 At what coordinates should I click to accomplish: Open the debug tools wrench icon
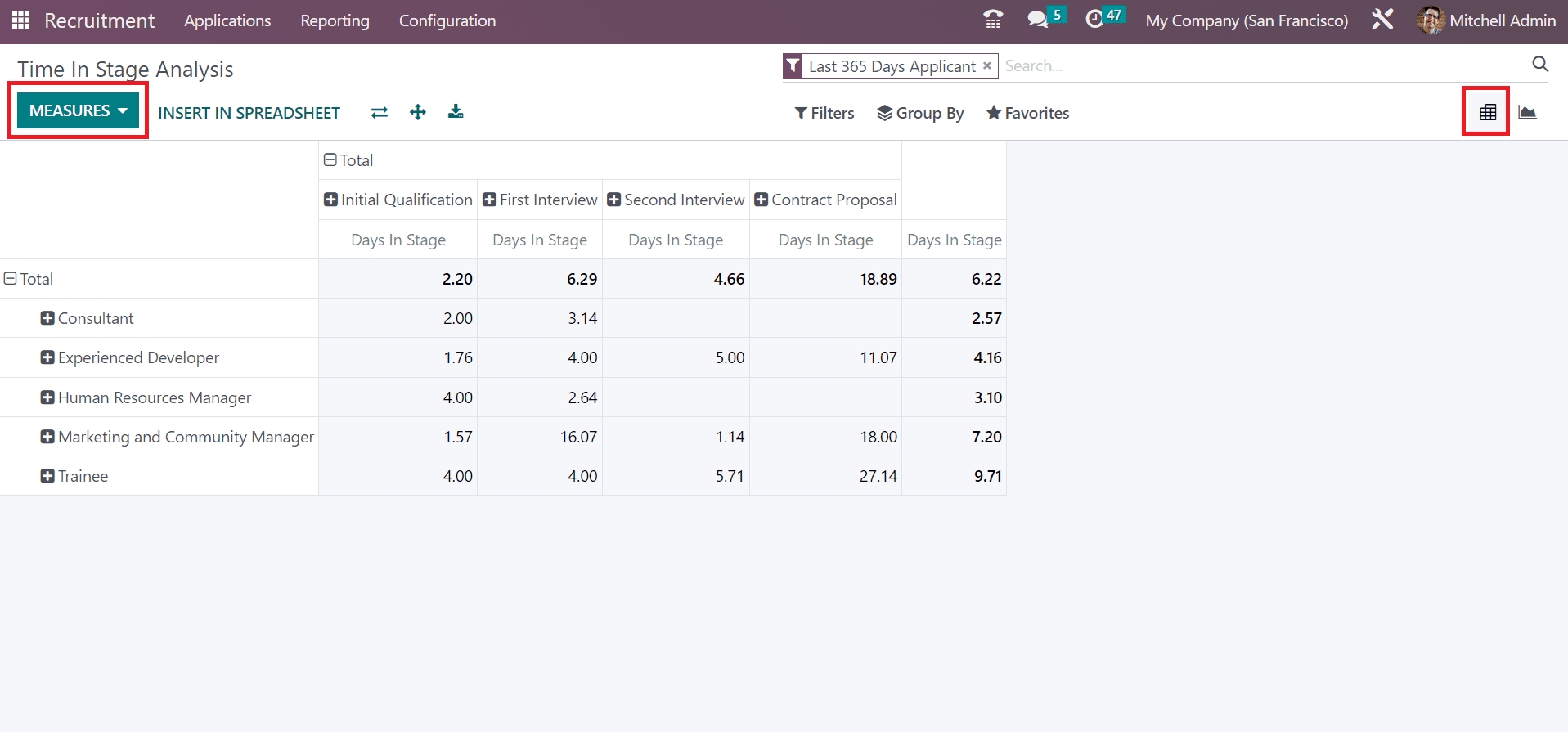[x=1382, y=20]
